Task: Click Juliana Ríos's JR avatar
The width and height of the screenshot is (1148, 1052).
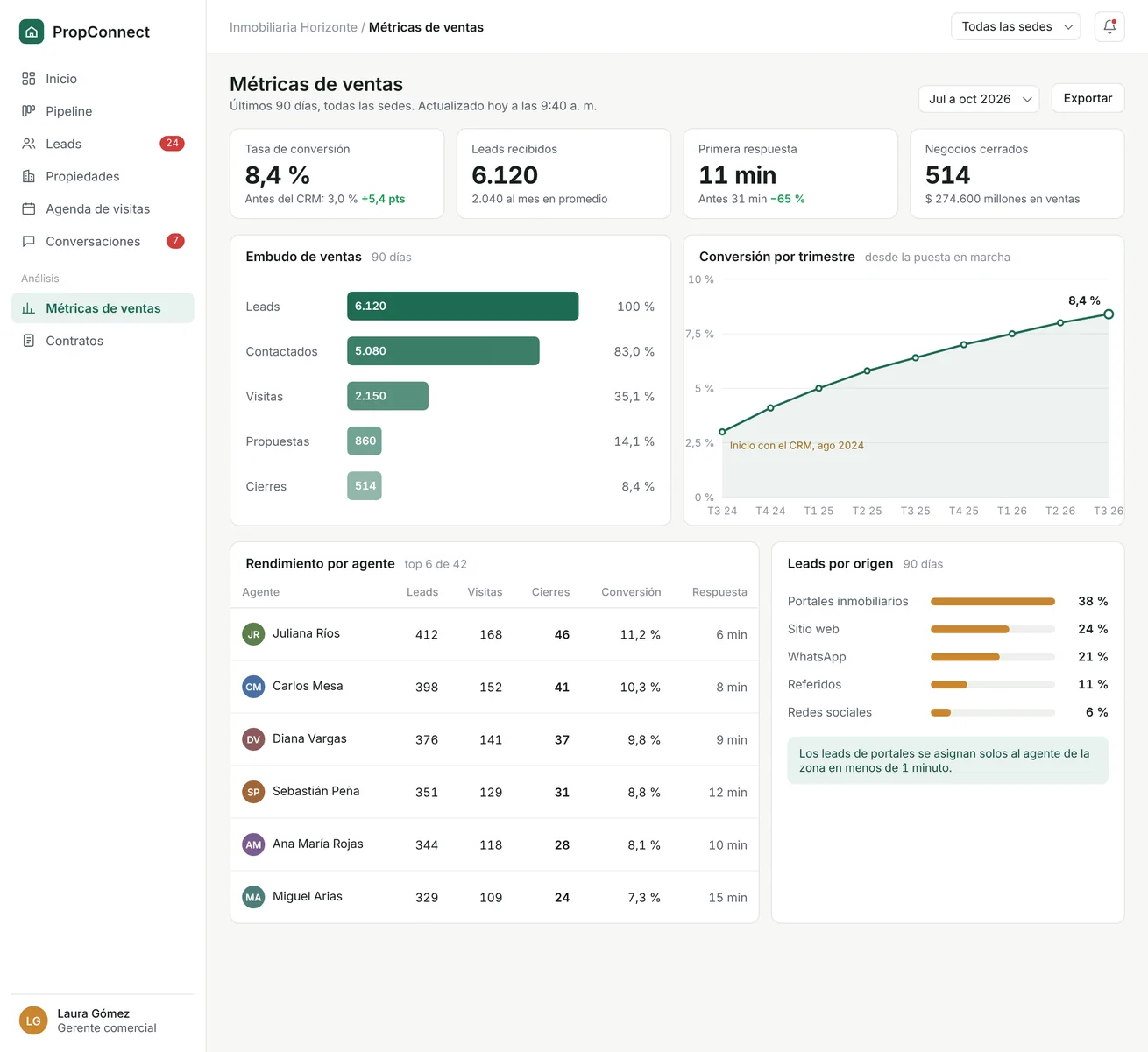Action: pyautogui.click(x=253, y=634)
